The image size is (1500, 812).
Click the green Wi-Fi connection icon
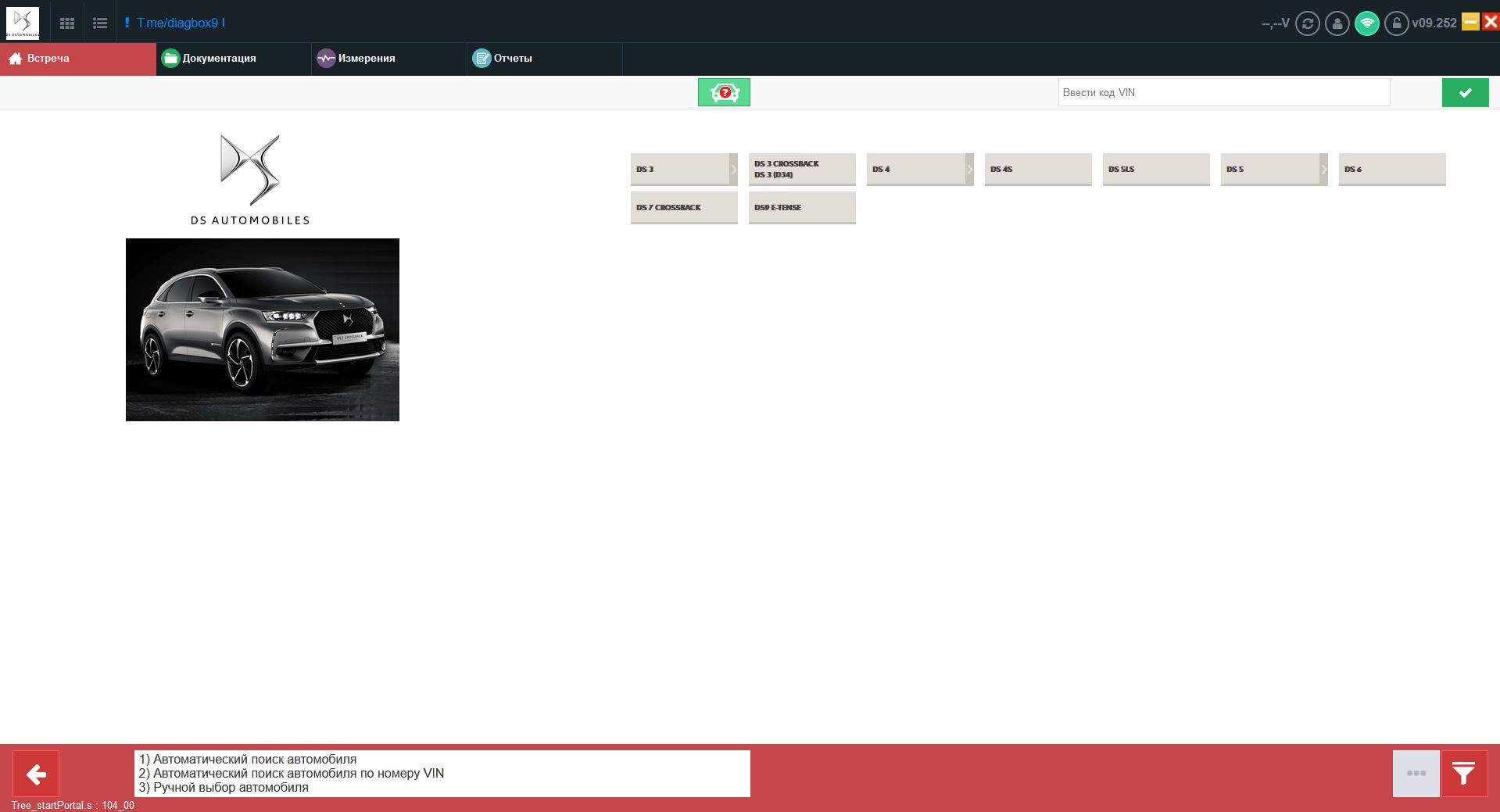pyautogui.click(x=1366, y=23)
